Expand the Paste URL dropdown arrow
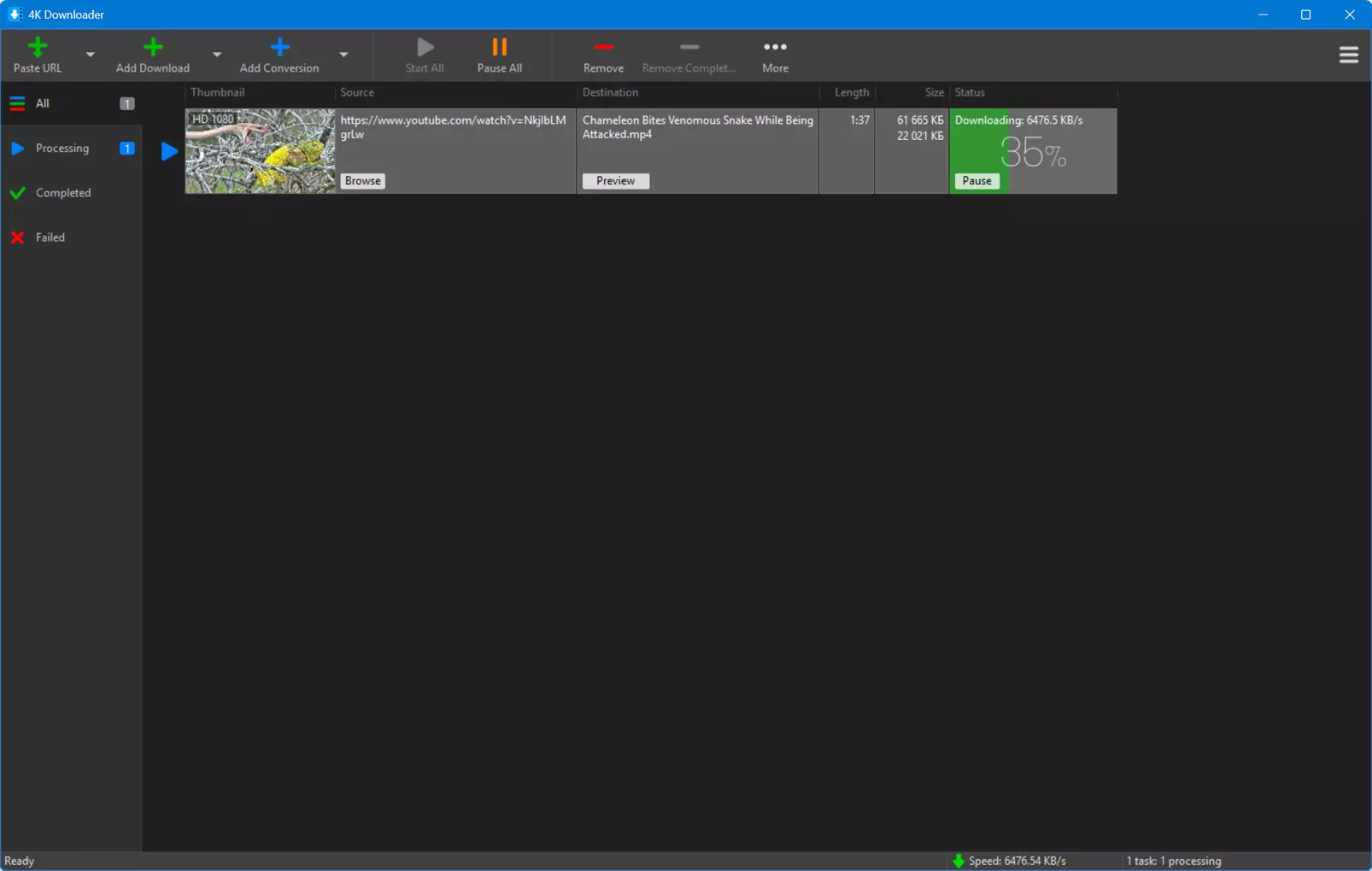1372x871 pixels. pyautogui.click(x=91, y=55)
